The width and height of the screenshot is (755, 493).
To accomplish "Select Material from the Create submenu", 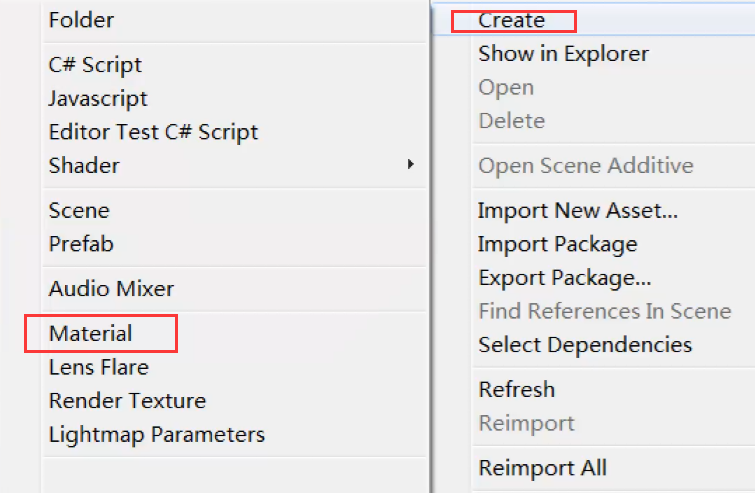I will (x=91, y=333).
